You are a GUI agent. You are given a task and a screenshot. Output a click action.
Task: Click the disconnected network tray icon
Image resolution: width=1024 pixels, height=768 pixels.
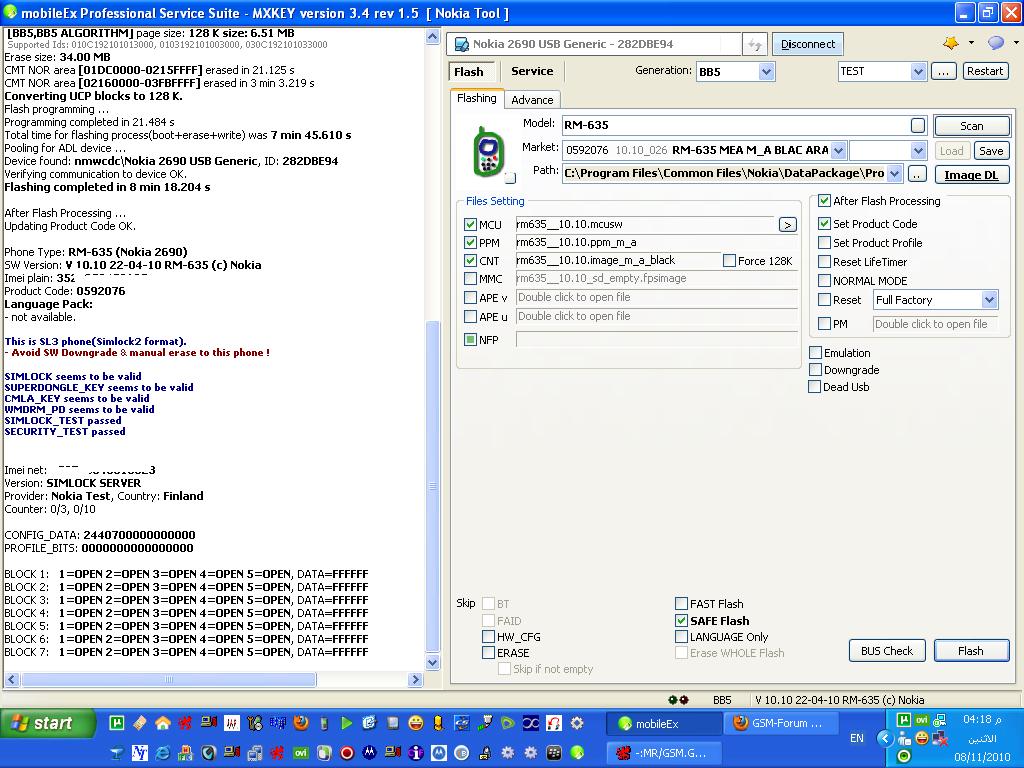pos(940,739)
